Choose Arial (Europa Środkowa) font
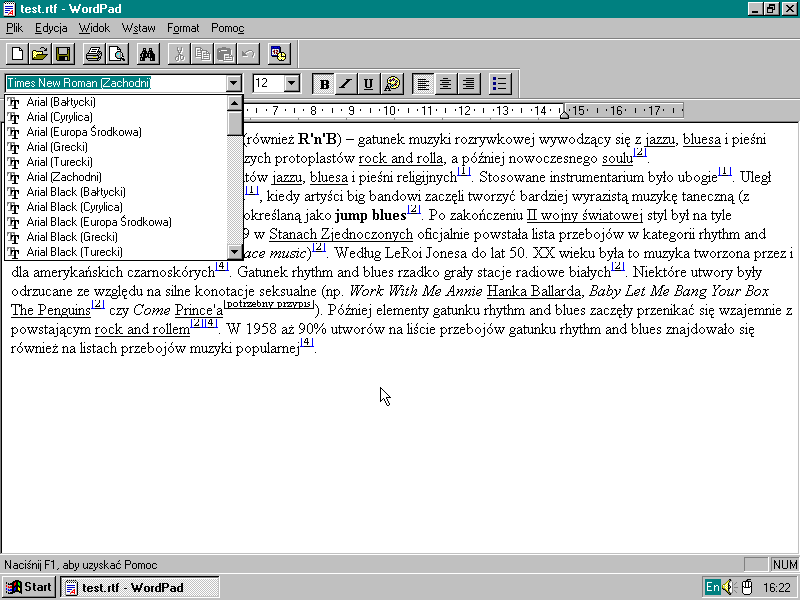Viewport: 800px width, 600px height. 116,132
